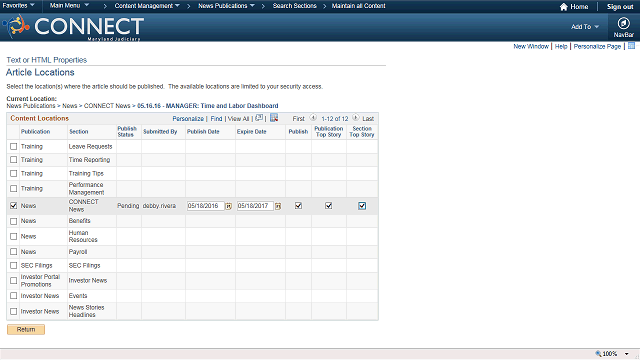Check the SEC Filings row
Screen dimensions: 640x360
coord(13,265)
